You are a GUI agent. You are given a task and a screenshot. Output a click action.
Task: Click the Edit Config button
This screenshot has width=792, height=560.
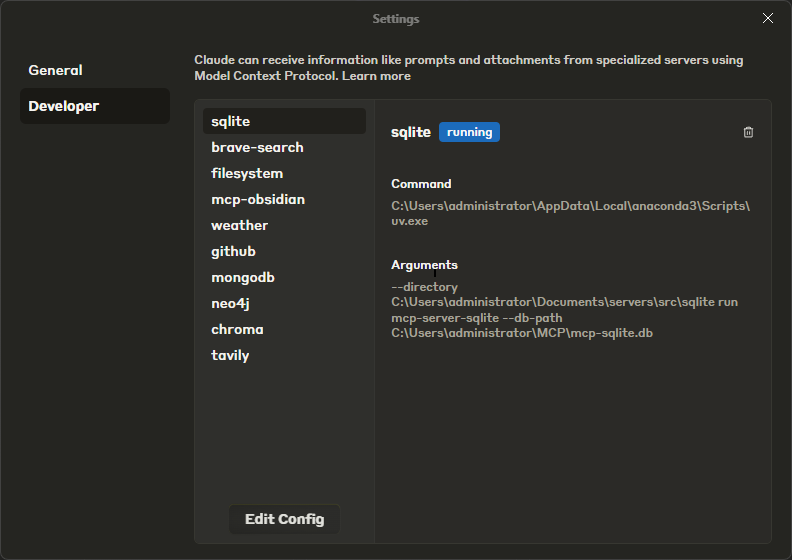tap(284, 519)
